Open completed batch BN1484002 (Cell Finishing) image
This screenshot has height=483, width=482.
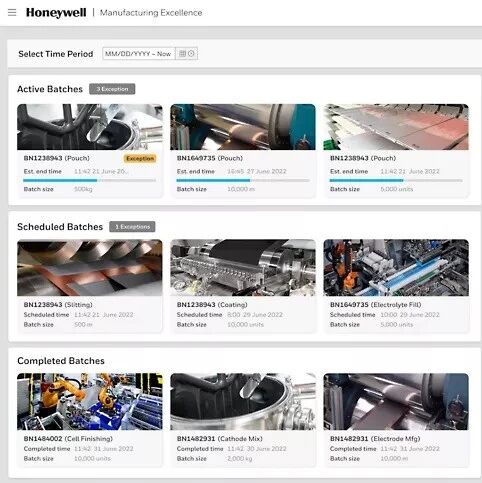point(90,402)
